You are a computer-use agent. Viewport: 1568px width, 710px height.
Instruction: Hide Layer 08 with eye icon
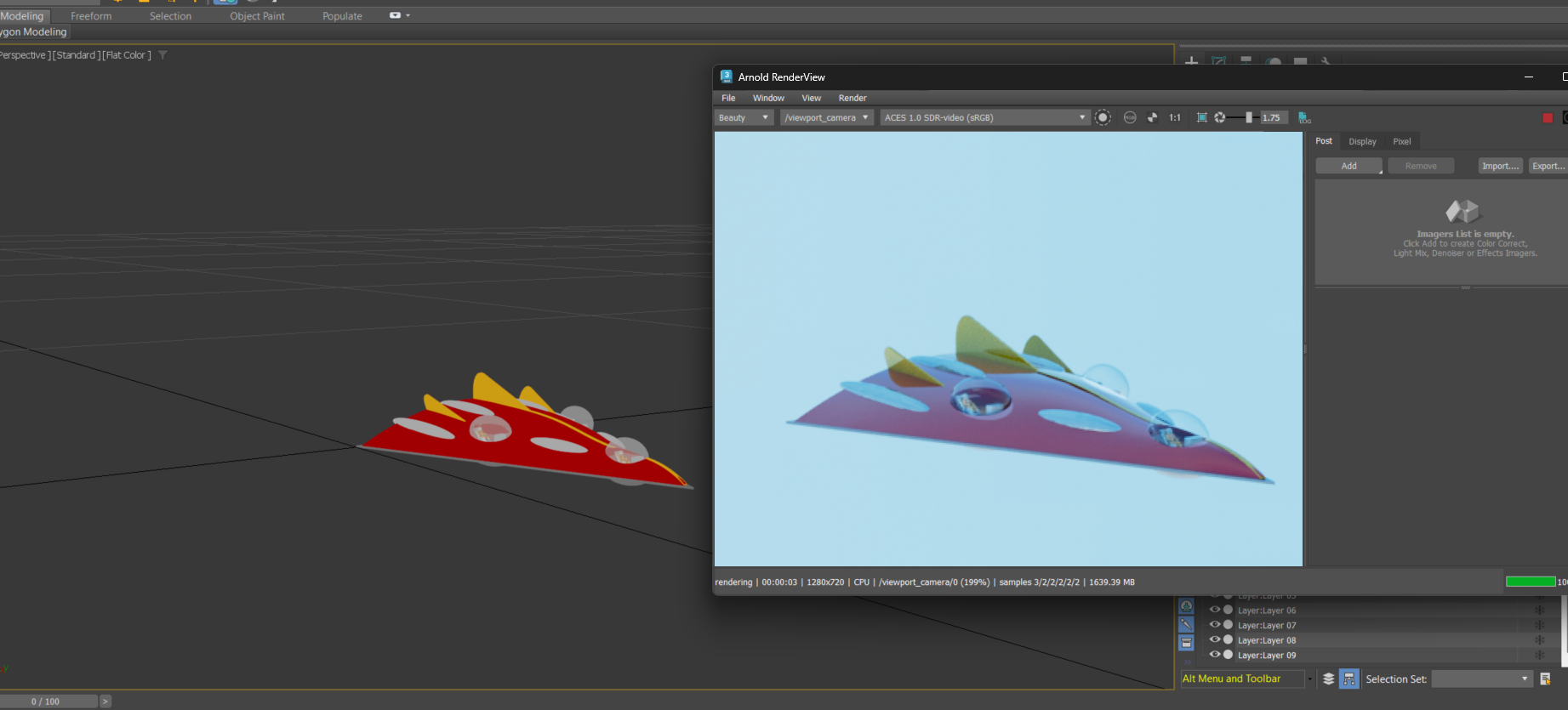pos(1215,639)
